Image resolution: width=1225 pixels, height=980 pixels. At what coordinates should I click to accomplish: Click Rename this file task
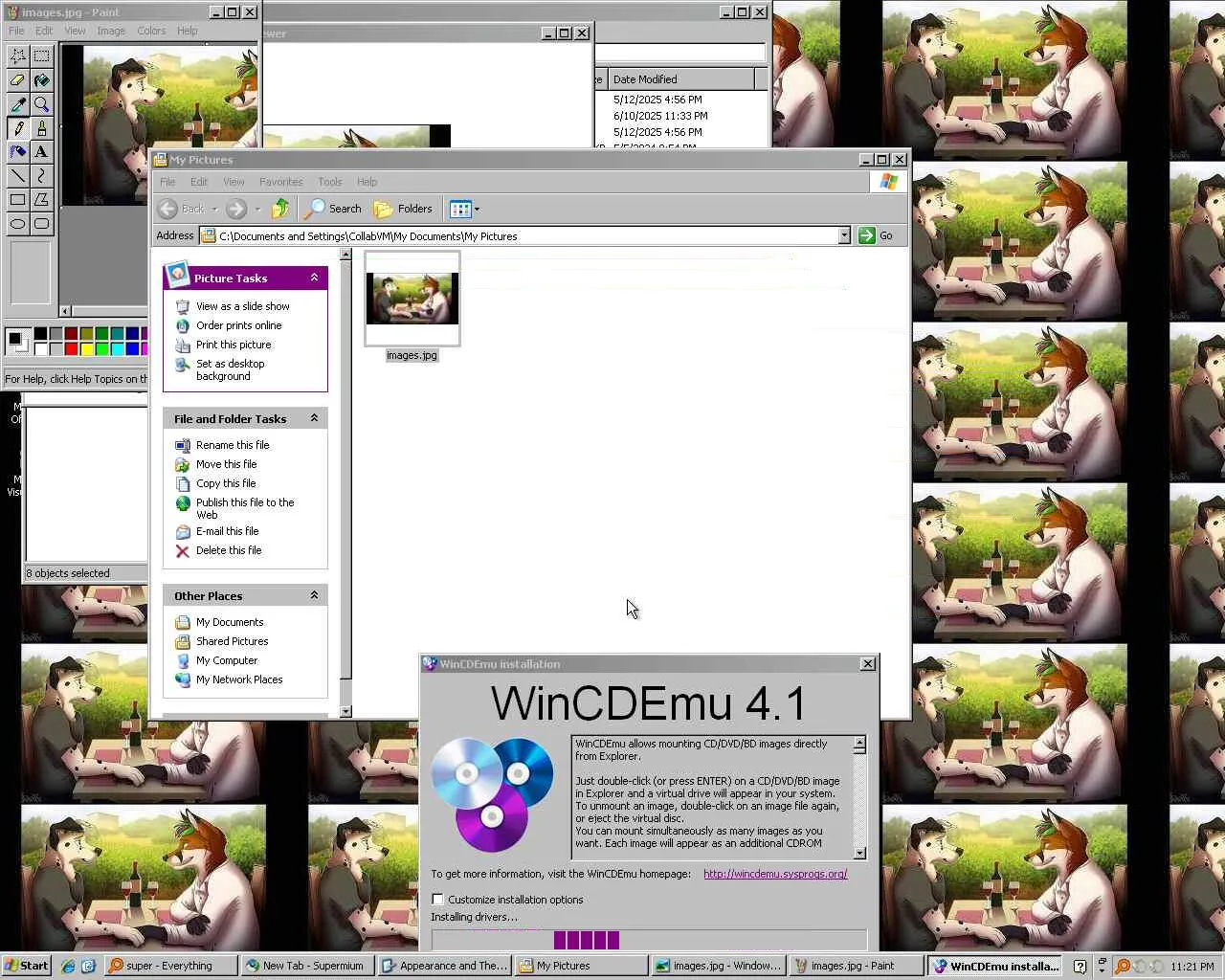[233, 445]
